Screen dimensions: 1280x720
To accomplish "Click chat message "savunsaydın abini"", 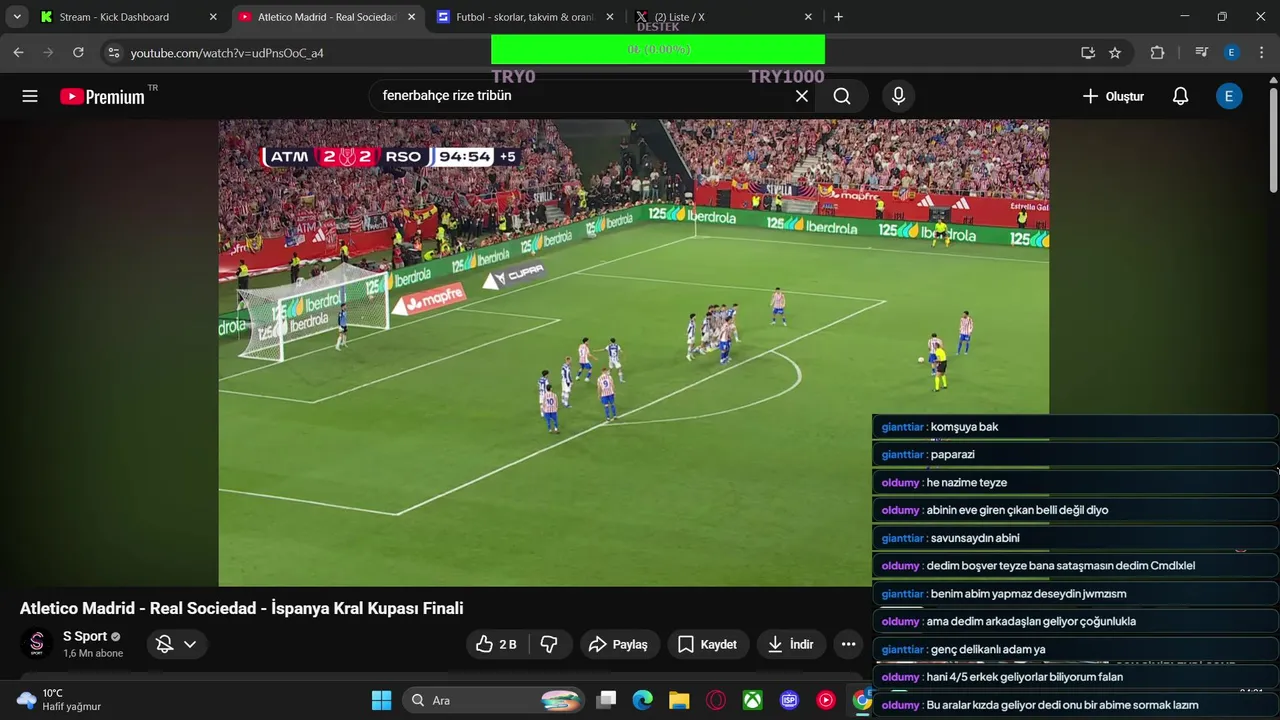I will point(975,538).
